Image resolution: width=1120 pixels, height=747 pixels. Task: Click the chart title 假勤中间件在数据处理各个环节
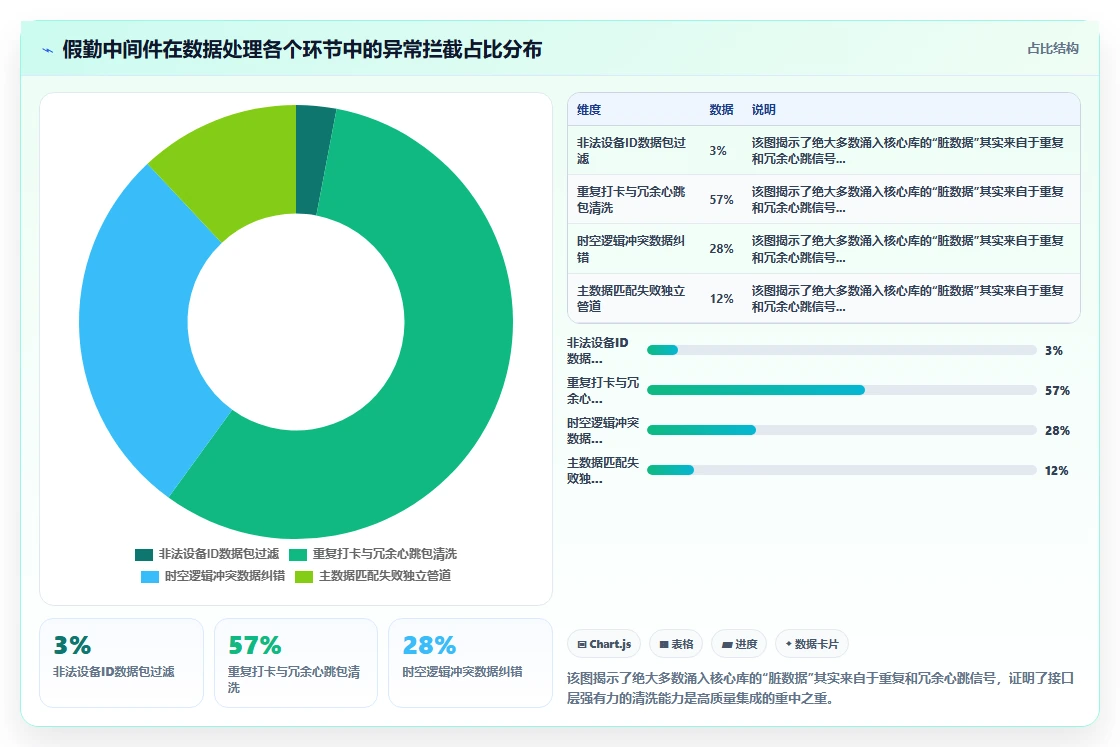pyautogui.click(x=302, y=49)
